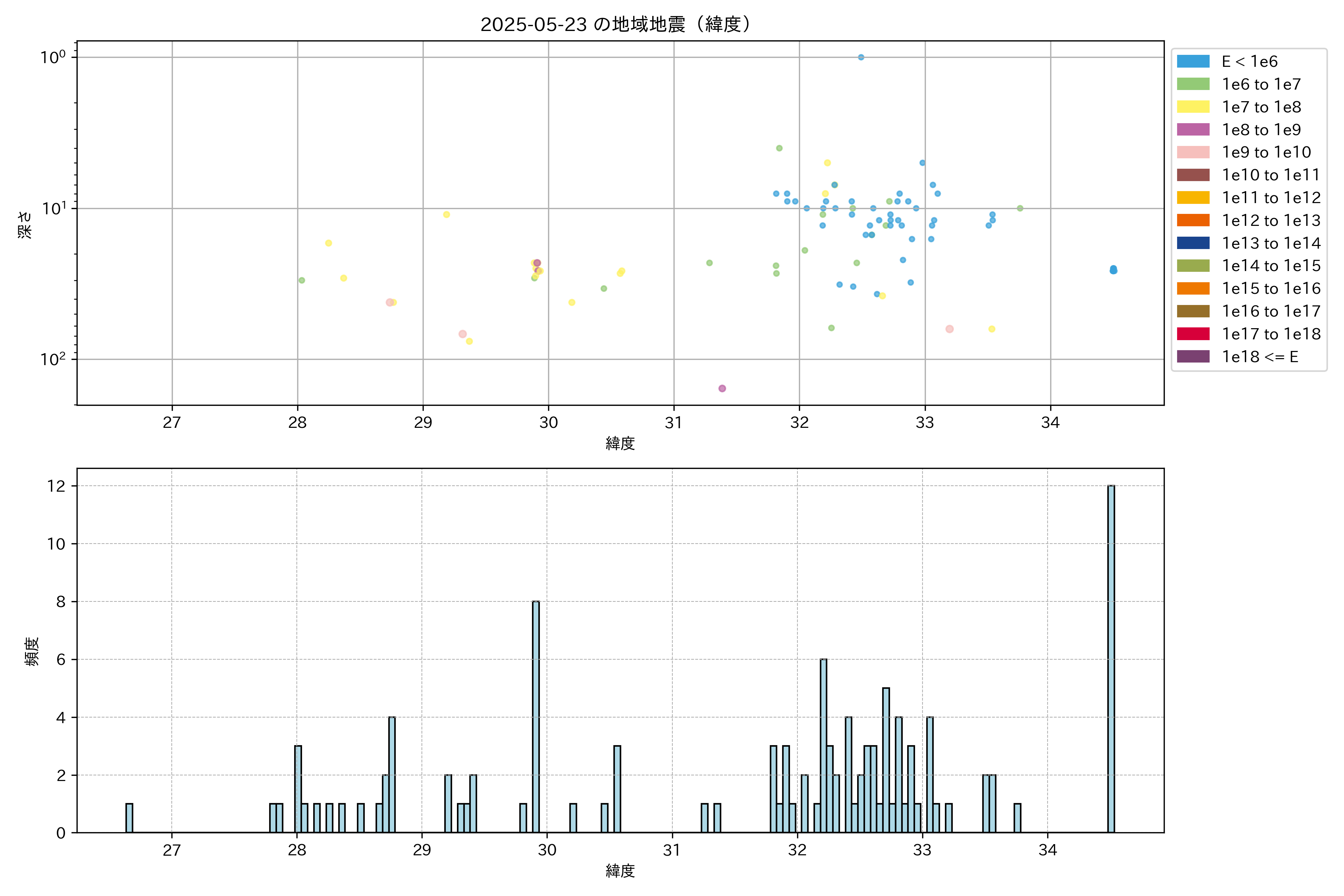Click the yellow 1e7 to 1e8 swatch
This screenshot has width=1344, height=896.
pyautogui.click(x=1192, y=107)
